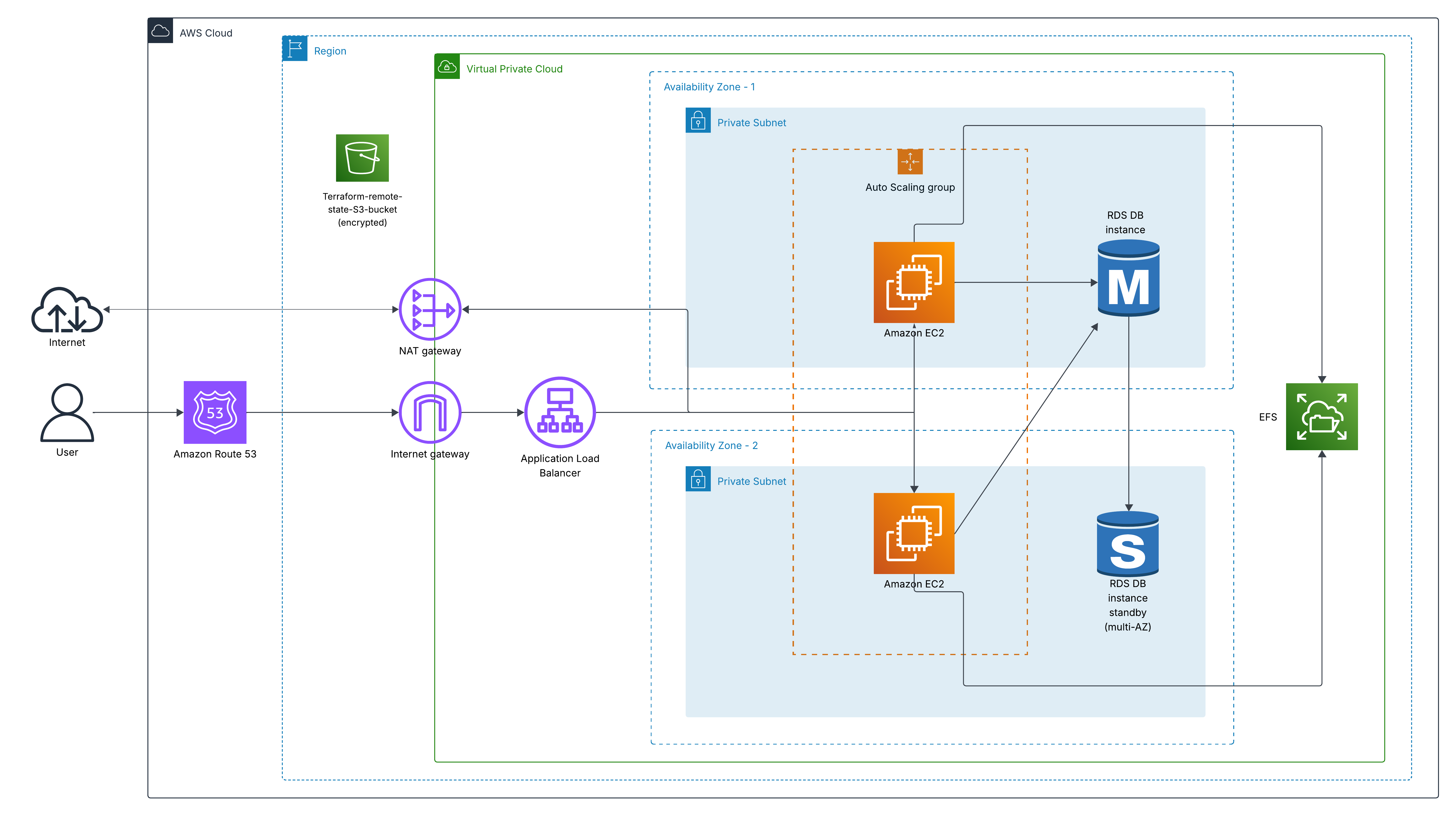Click the Amazon EC2 icon in Availability Zone 2
This screenshot has height=816, width=1456.
[x=913, y=533]
